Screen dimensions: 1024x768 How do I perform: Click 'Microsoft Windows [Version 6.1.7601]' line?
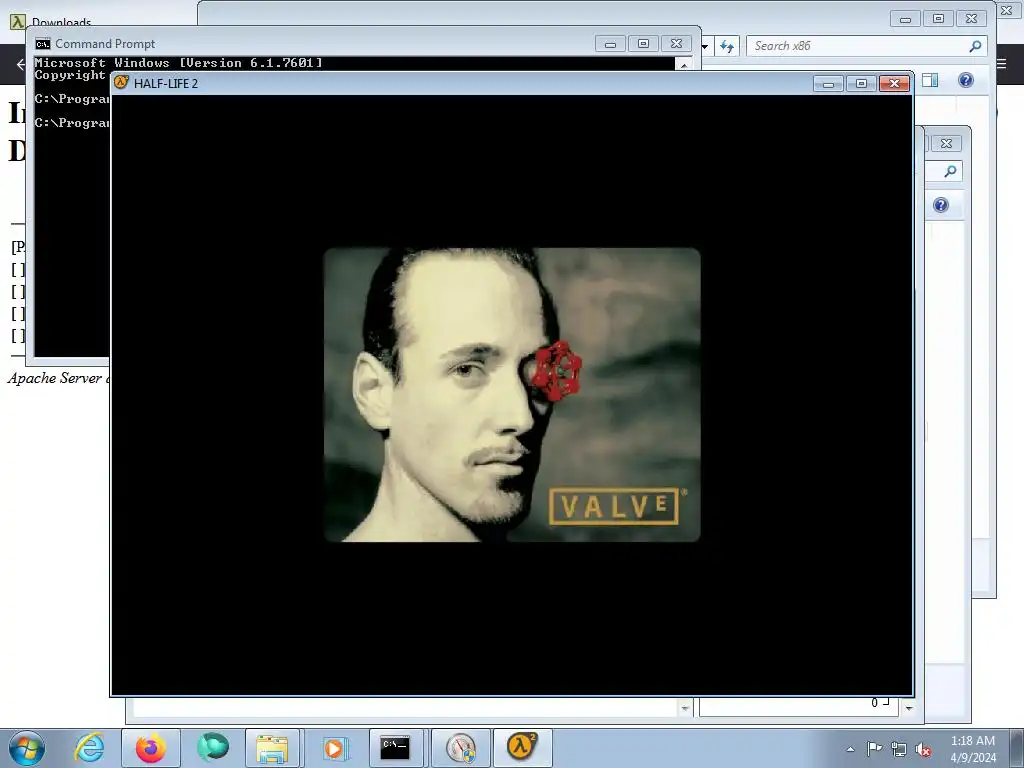pos(178,63)
